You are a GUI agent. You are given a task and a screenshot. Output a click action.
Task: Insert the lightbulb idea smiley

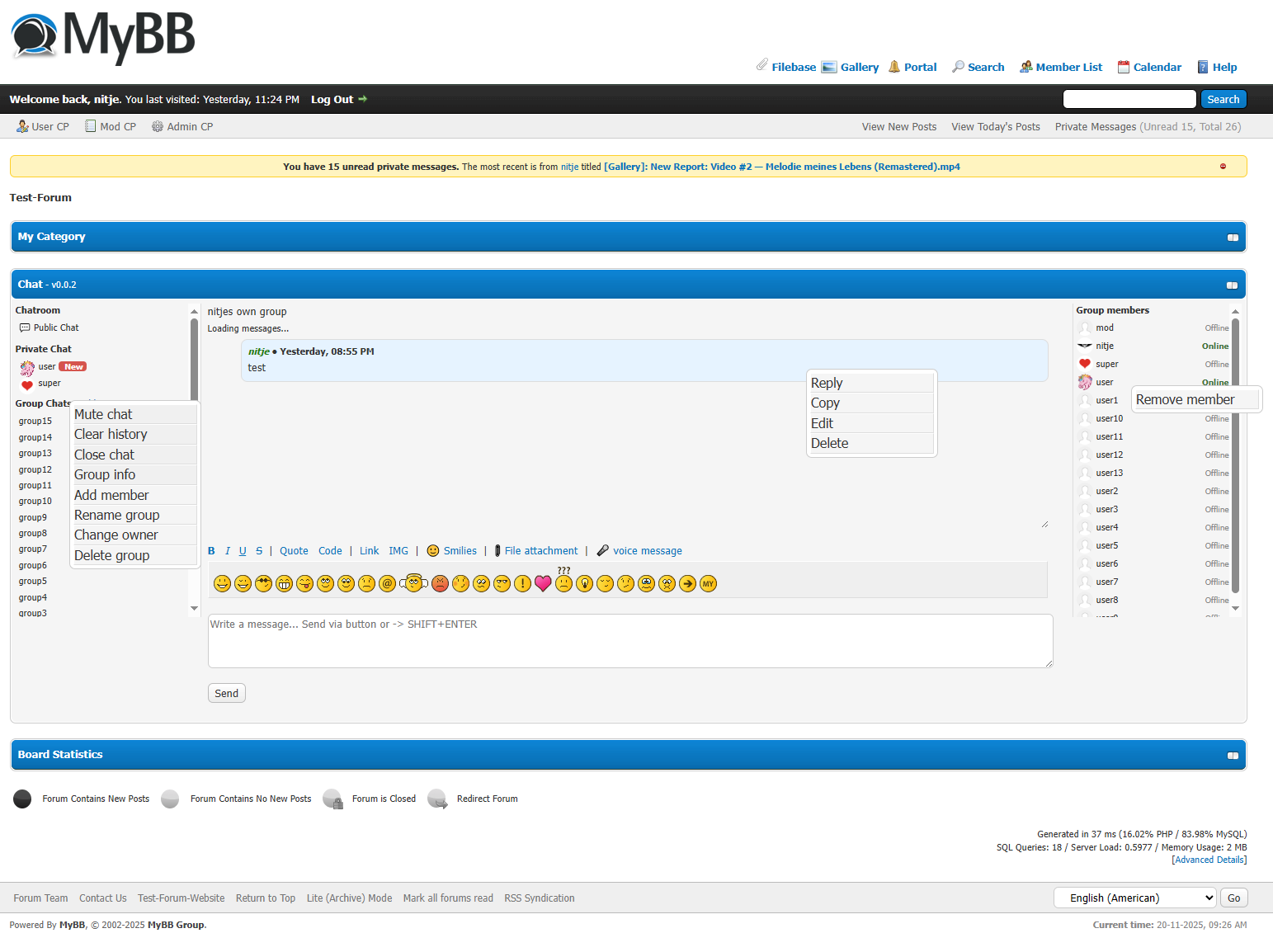coord(584,584)
